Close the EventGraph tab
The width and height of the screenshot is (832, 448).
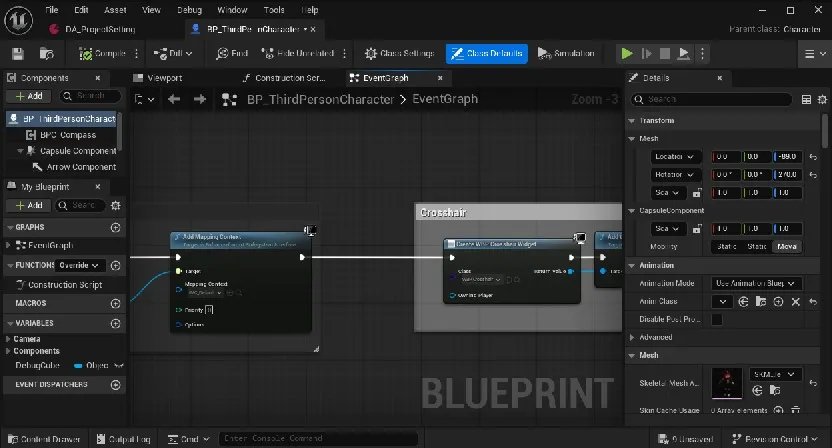coord(440,78)
